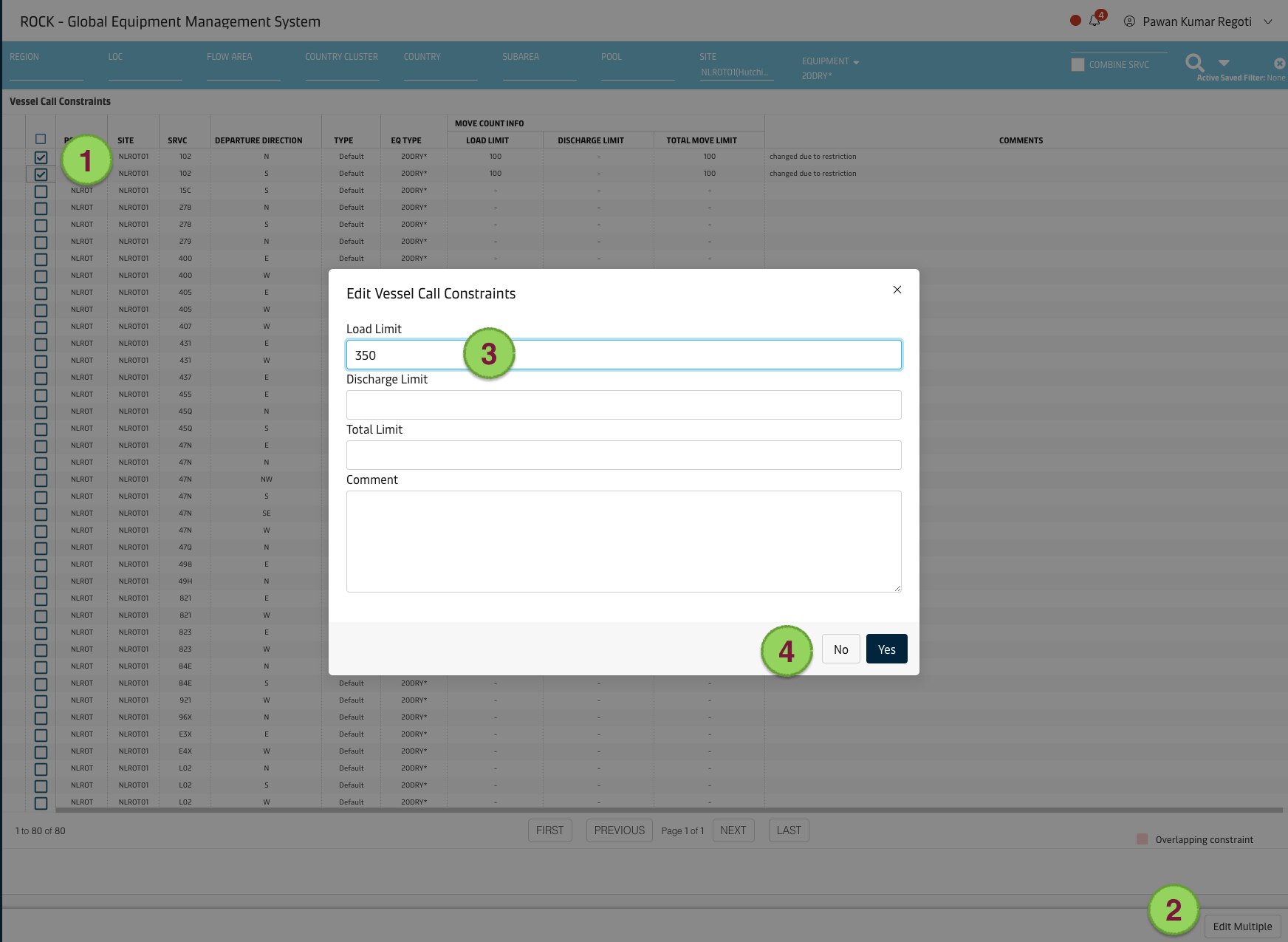1288x942 pixels.
Task: Clear filters with the circled X icon
Action: pyautogui.click(x=1279, y=64)
